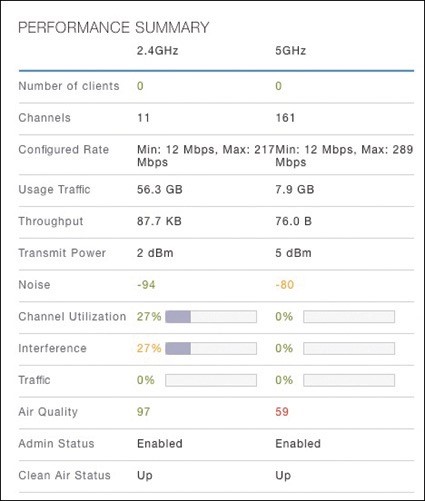Click the 5GHz Noise value -80
The image size is (425, 501).
285,285
